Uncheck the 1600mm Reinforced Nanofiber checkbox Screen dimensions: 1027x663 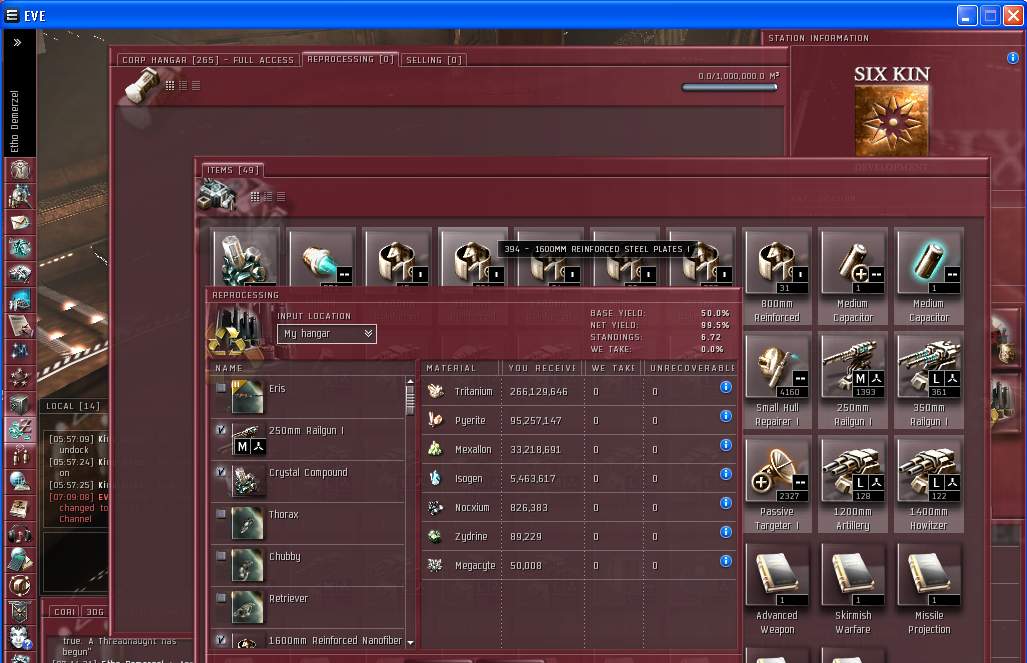[221, 639]
